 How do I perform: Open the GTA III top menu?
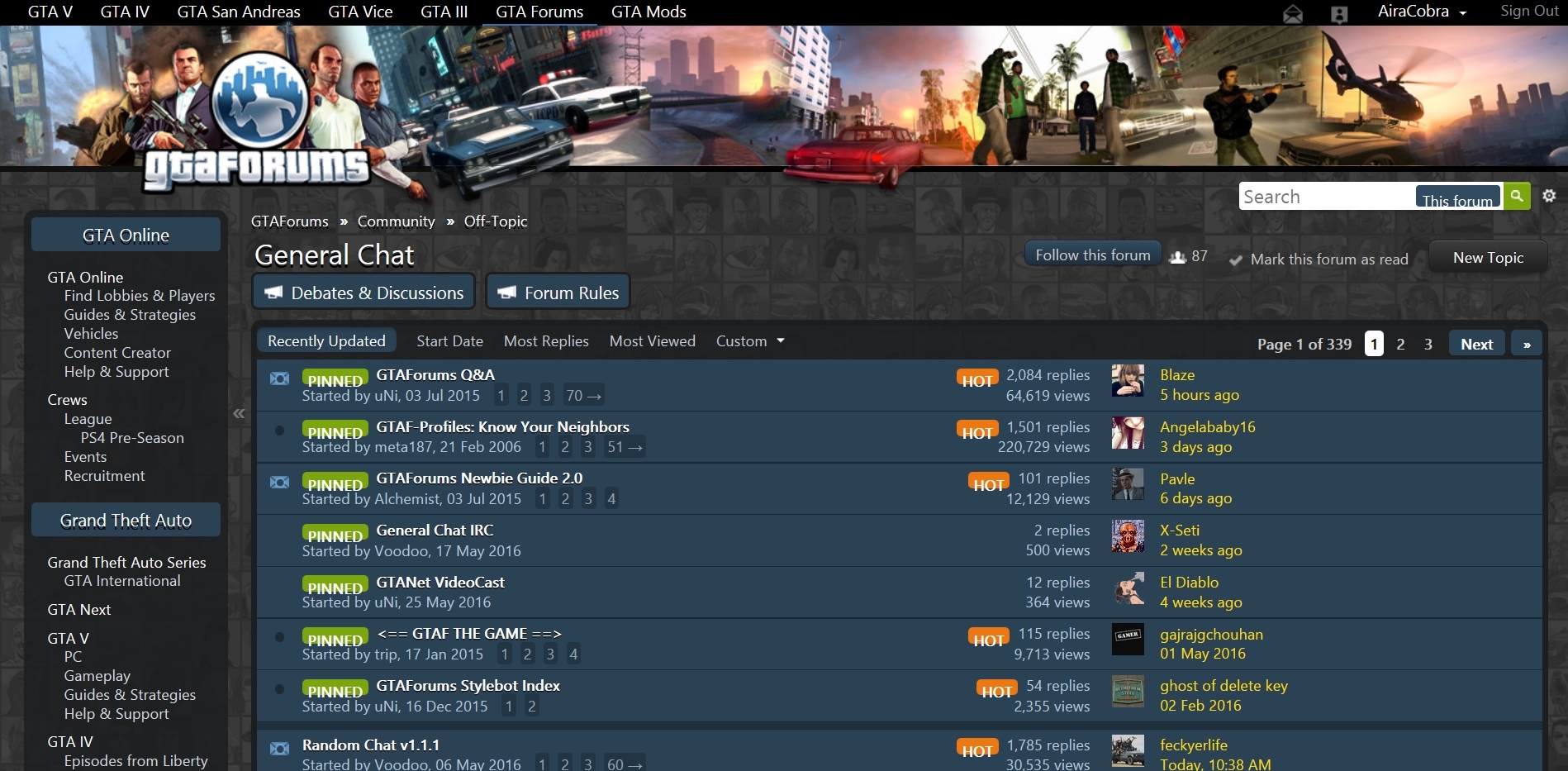pos(444,12)
